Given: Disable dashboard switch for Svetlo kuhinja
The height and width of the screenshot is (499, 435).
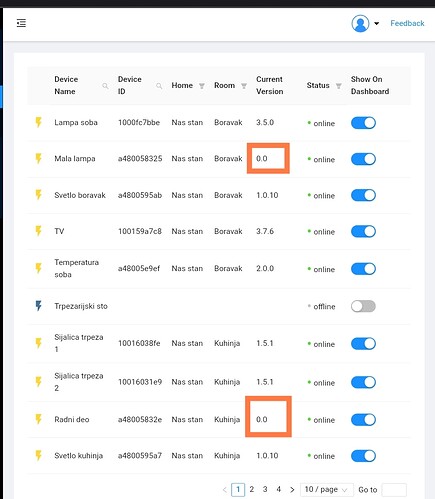Looking at the screenshot, I should [x=363, y=456].
